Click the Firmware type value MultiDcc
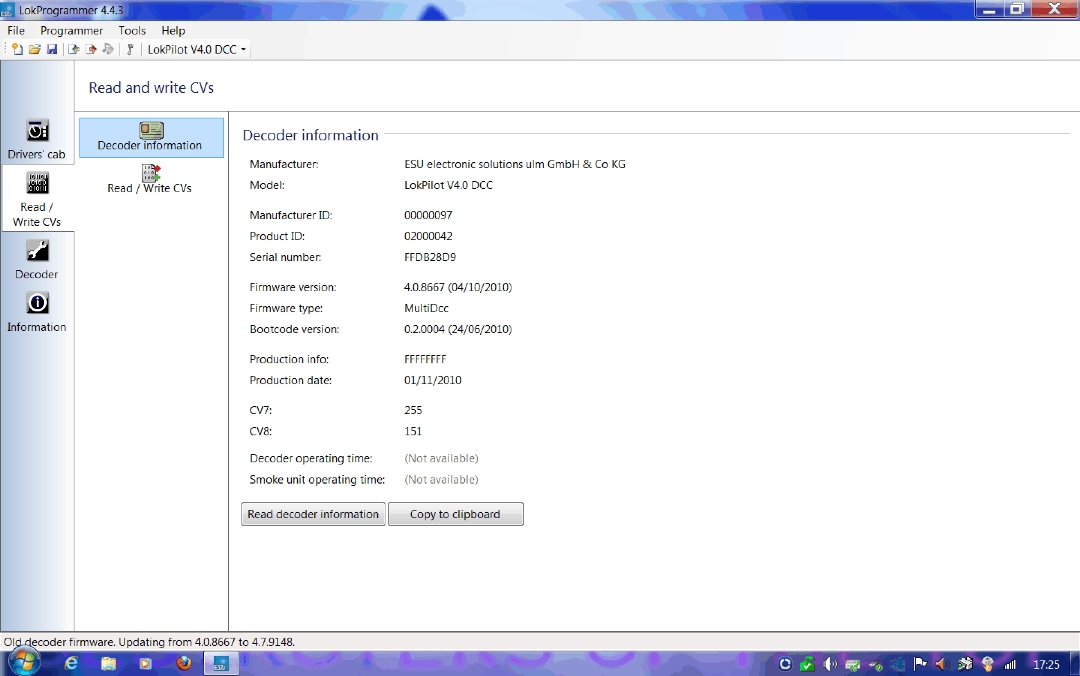The height and width of the screenshot is (676, 1080). 426,308
